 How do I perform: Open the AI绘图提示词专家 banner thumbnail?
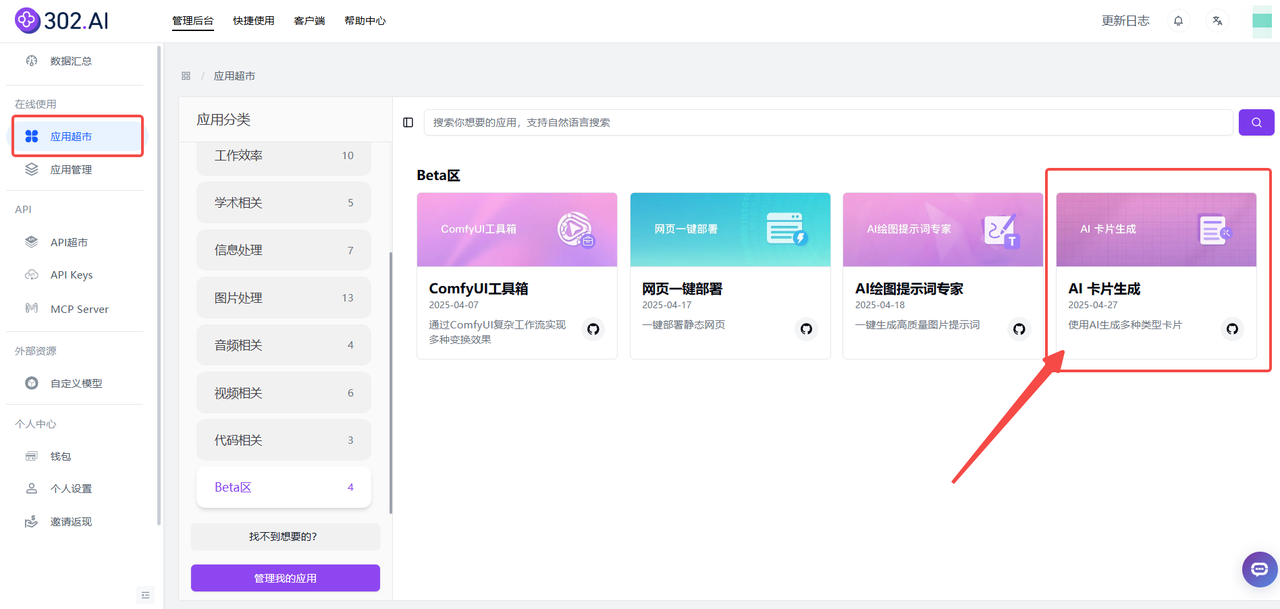point(943,230)
